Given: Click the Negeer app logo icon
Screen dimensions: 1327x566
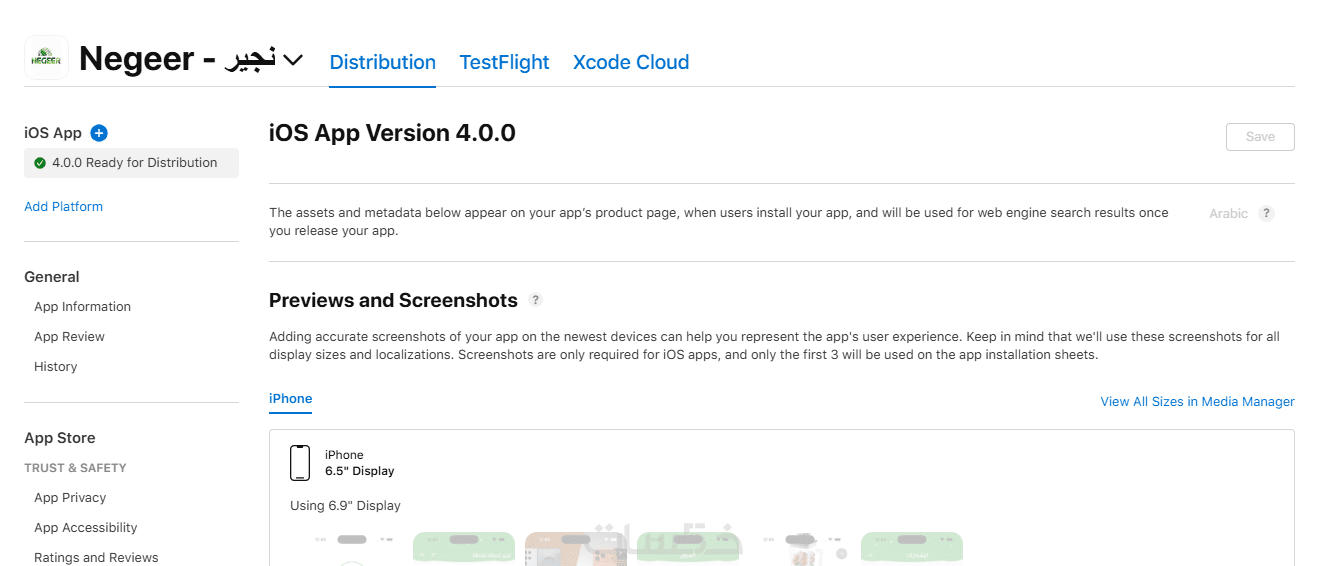Looking at the screenshot, I should point(46,58).
